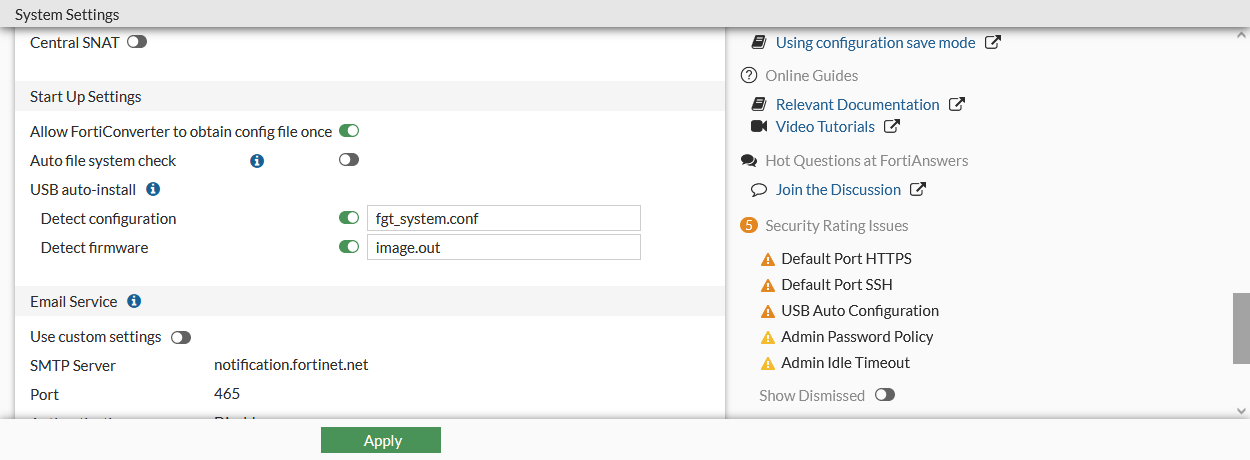The height and width of the screenshot is (460, 1250).
Task: Open the Relevant Documentation link
Action: point(857,104)
